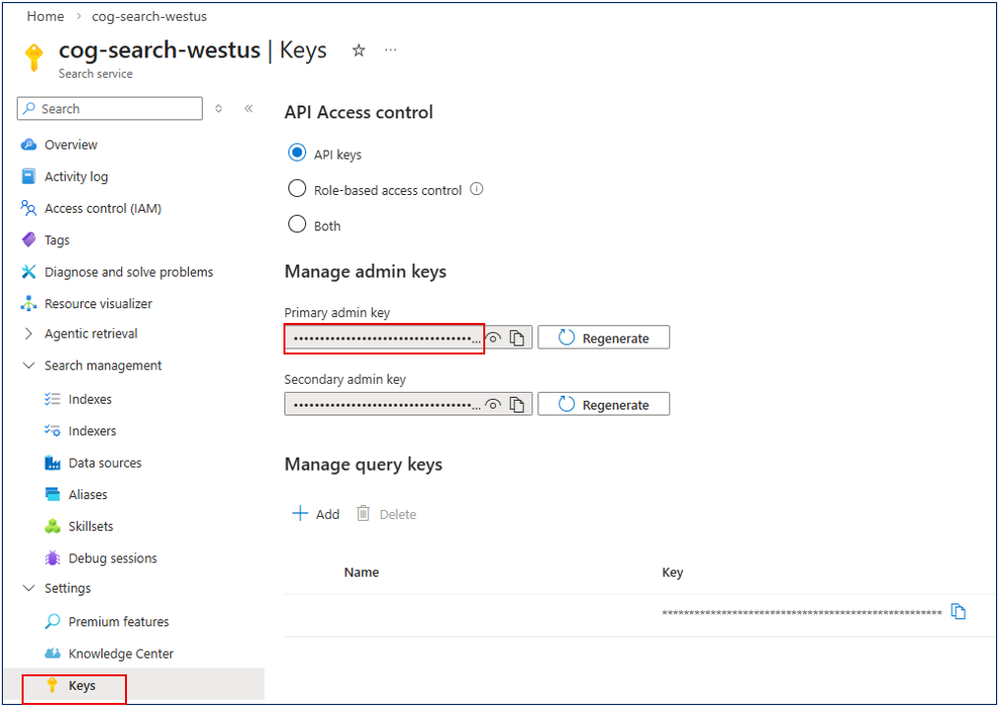Copy the secondary admin key
Image resolution: width=998 pixels, height=707 pixels.
(517, 405)
